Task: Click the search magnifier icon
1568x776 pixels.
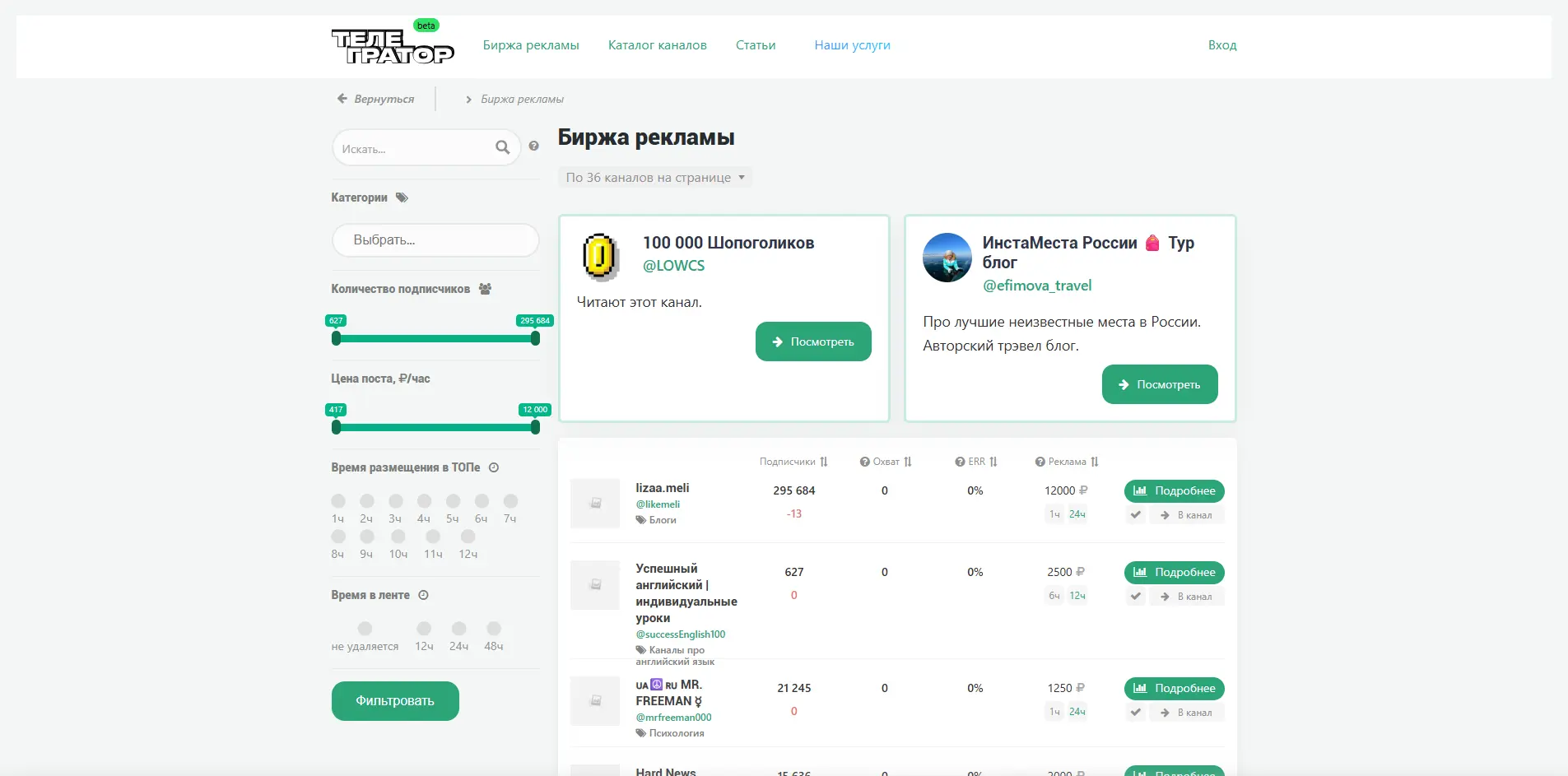Action: pos(504,147)
